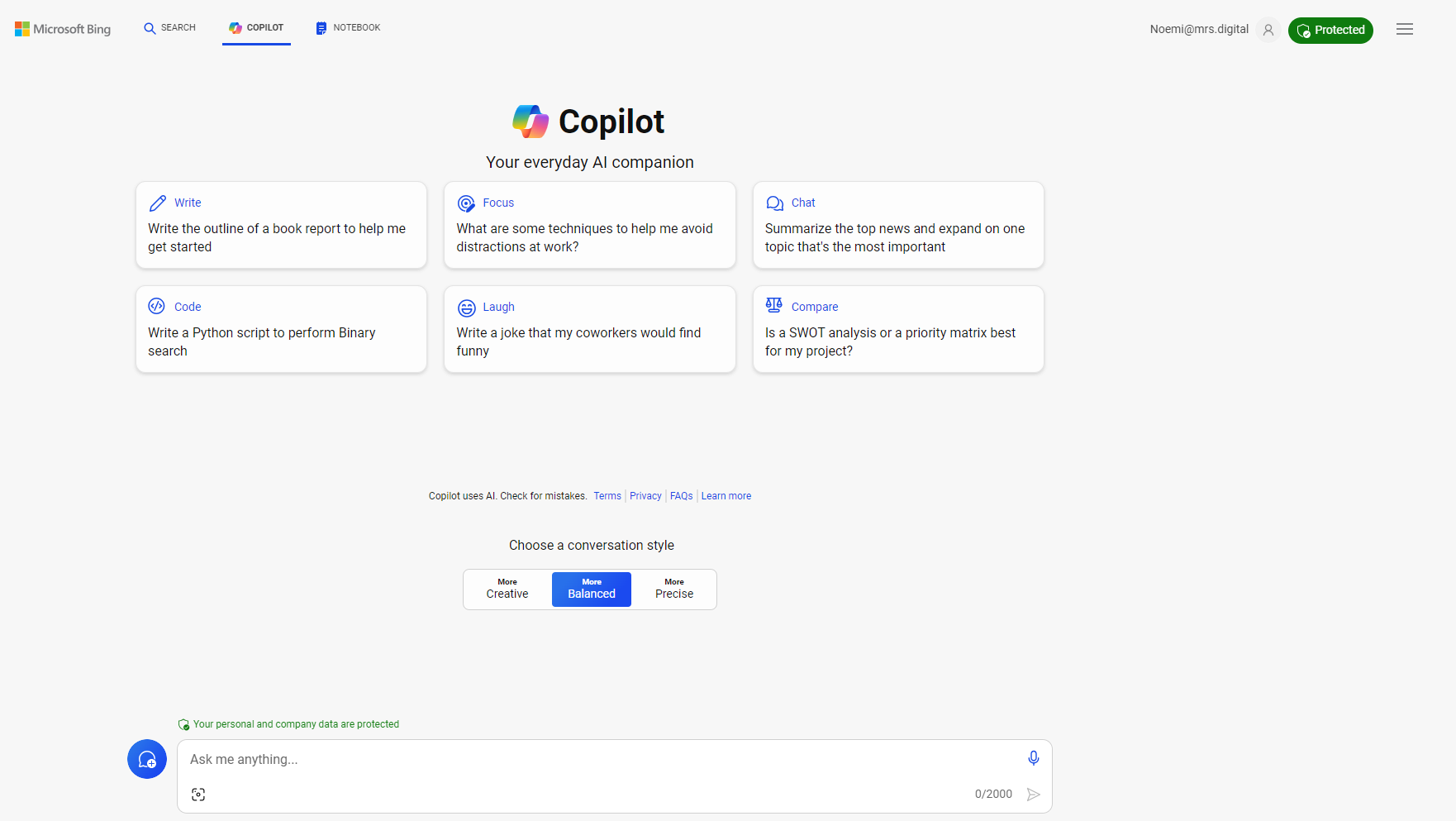Start a new topic with blue chat button
1456x821 pixels.
(147, 759)
